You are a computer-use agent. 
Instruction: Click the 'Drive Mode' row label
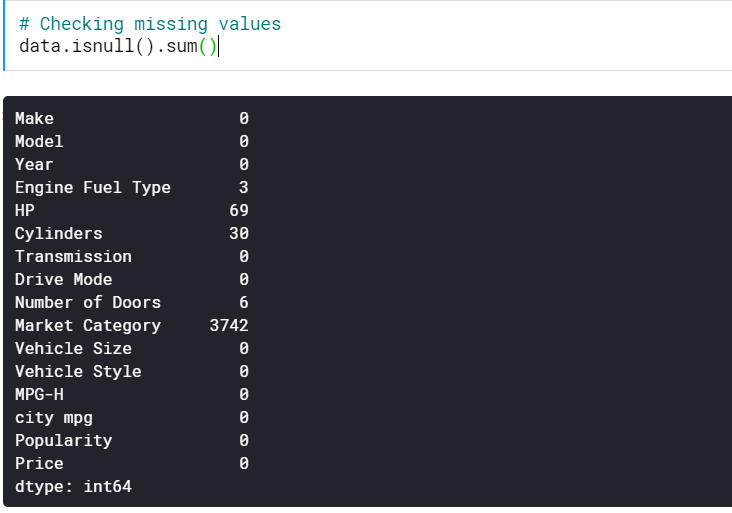[x=63, y=279]
